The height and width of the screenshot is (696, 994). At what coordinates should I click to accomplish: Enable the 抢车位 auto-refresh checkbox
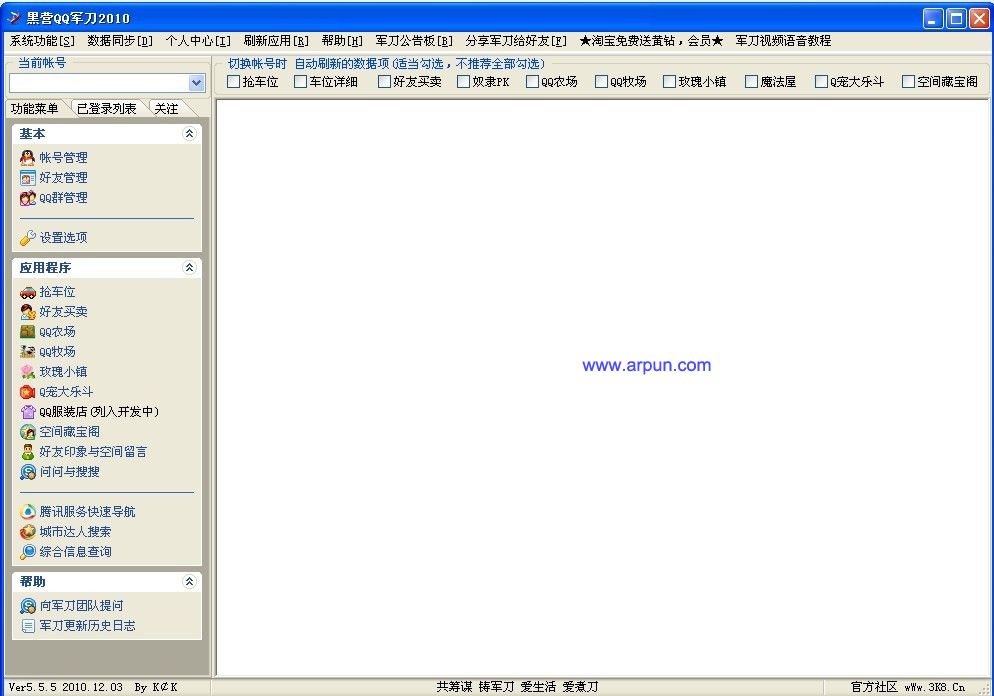point(233,82)
